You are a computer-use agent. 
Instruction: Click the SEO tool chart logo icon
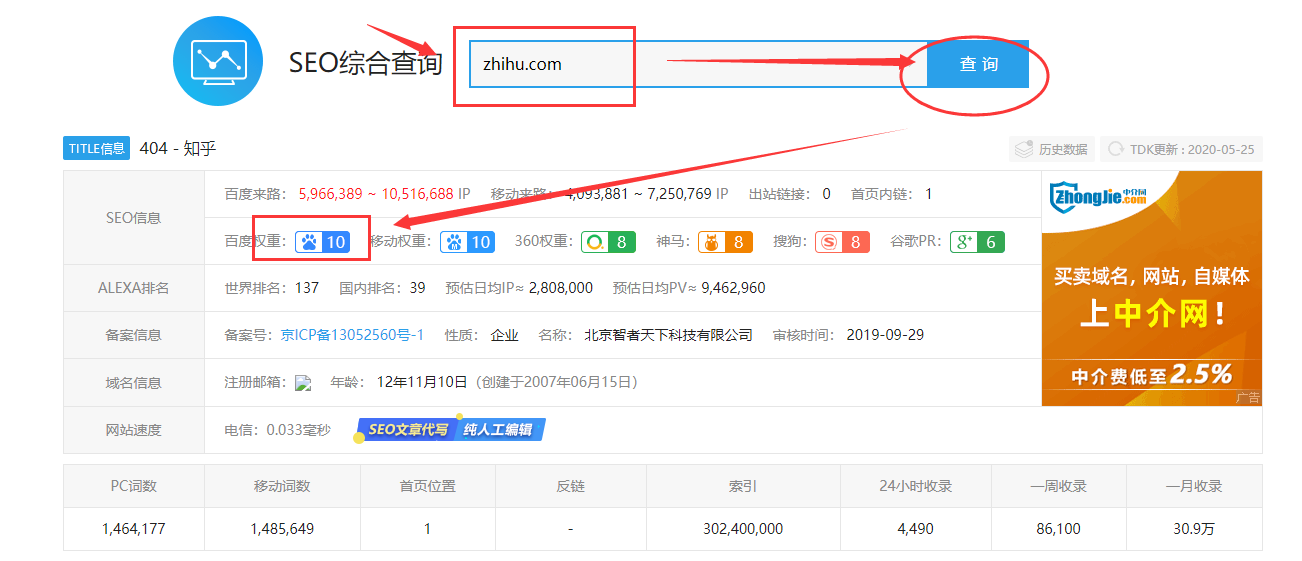point(218,61)
